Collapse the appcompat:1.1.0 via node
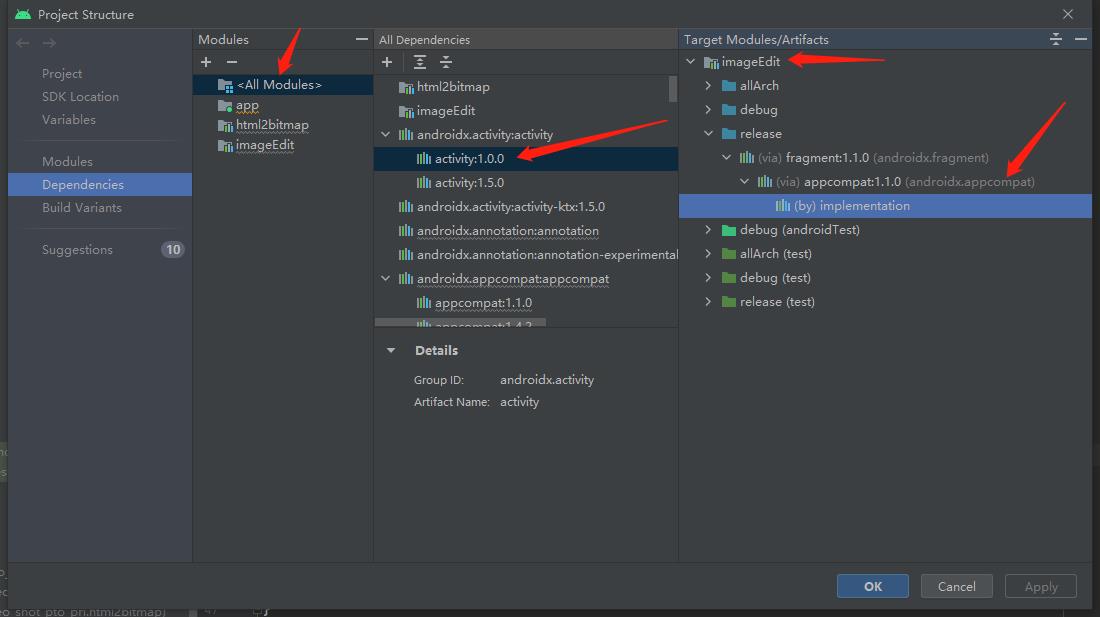Image resolution: width=1100 pixels, height=617 pixels. [x=744, y=181]
